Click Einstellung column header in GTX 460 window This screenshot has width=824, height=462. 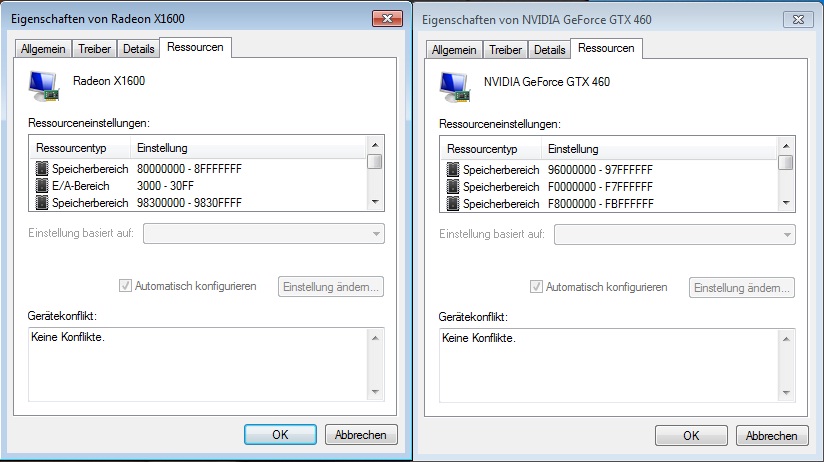click(x=659, y=149)
